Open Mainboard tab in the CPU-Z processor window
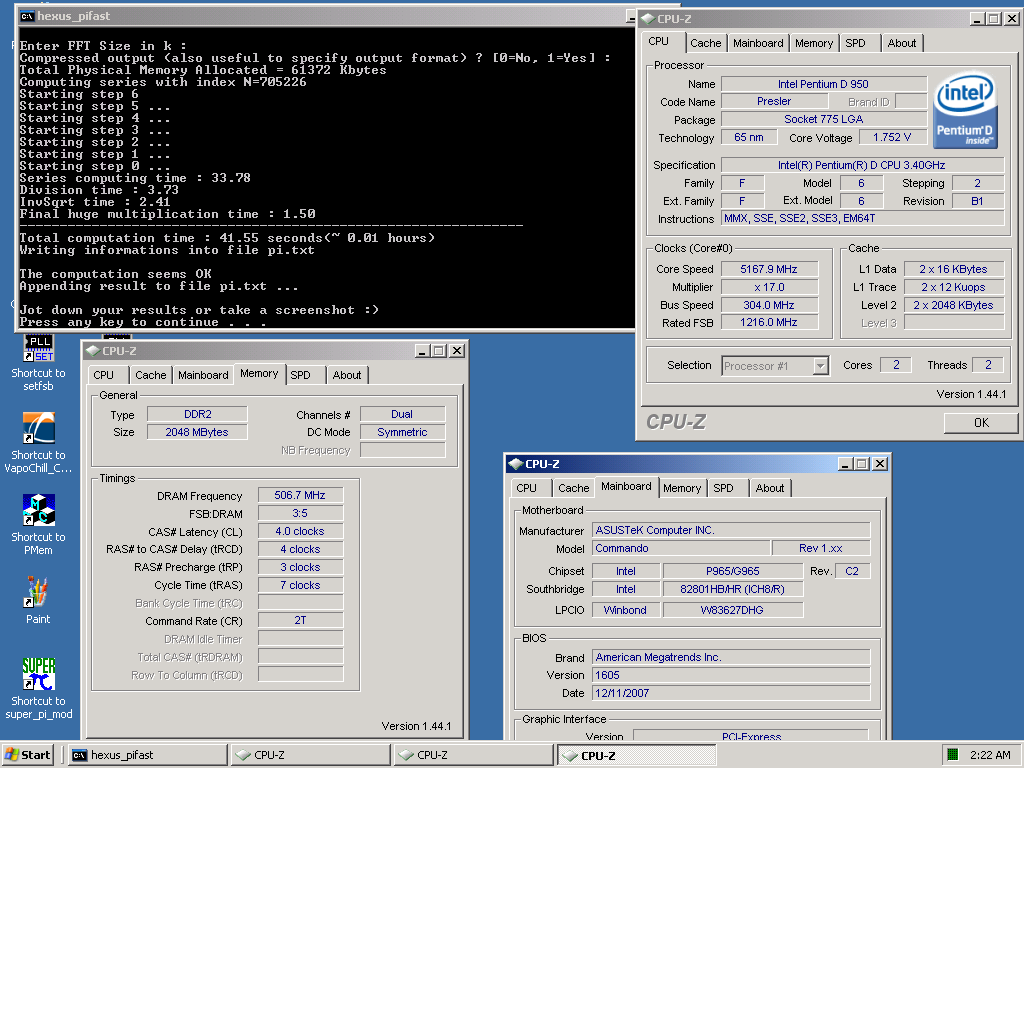Image resolution: width=1024 pixels, height=1024 pixels. 758,43
